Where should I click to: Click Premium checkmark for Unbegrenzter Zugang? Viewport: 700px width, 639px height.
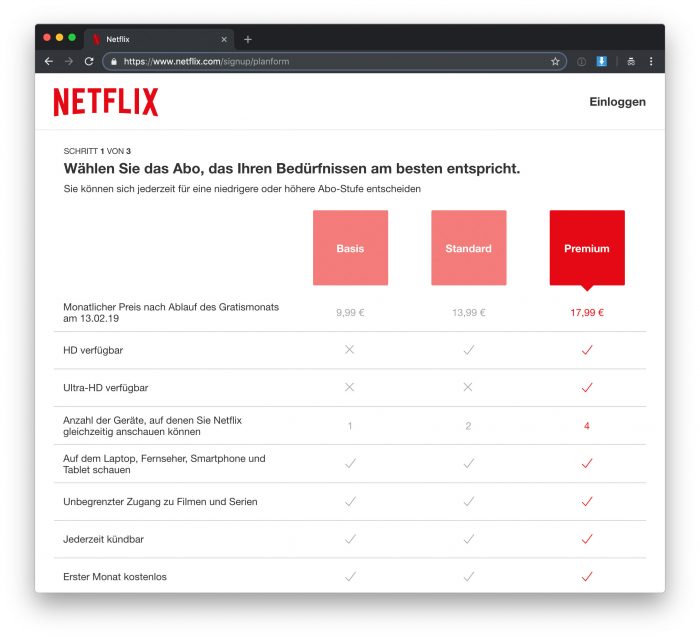[587, 501]
